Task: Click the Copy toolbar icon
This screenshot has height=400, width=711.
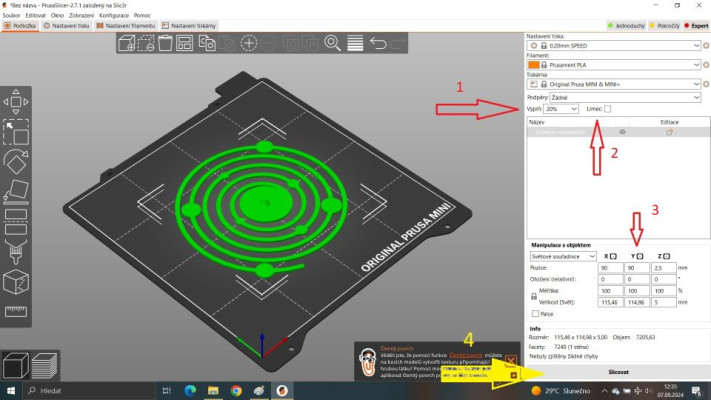Action: 207,44
